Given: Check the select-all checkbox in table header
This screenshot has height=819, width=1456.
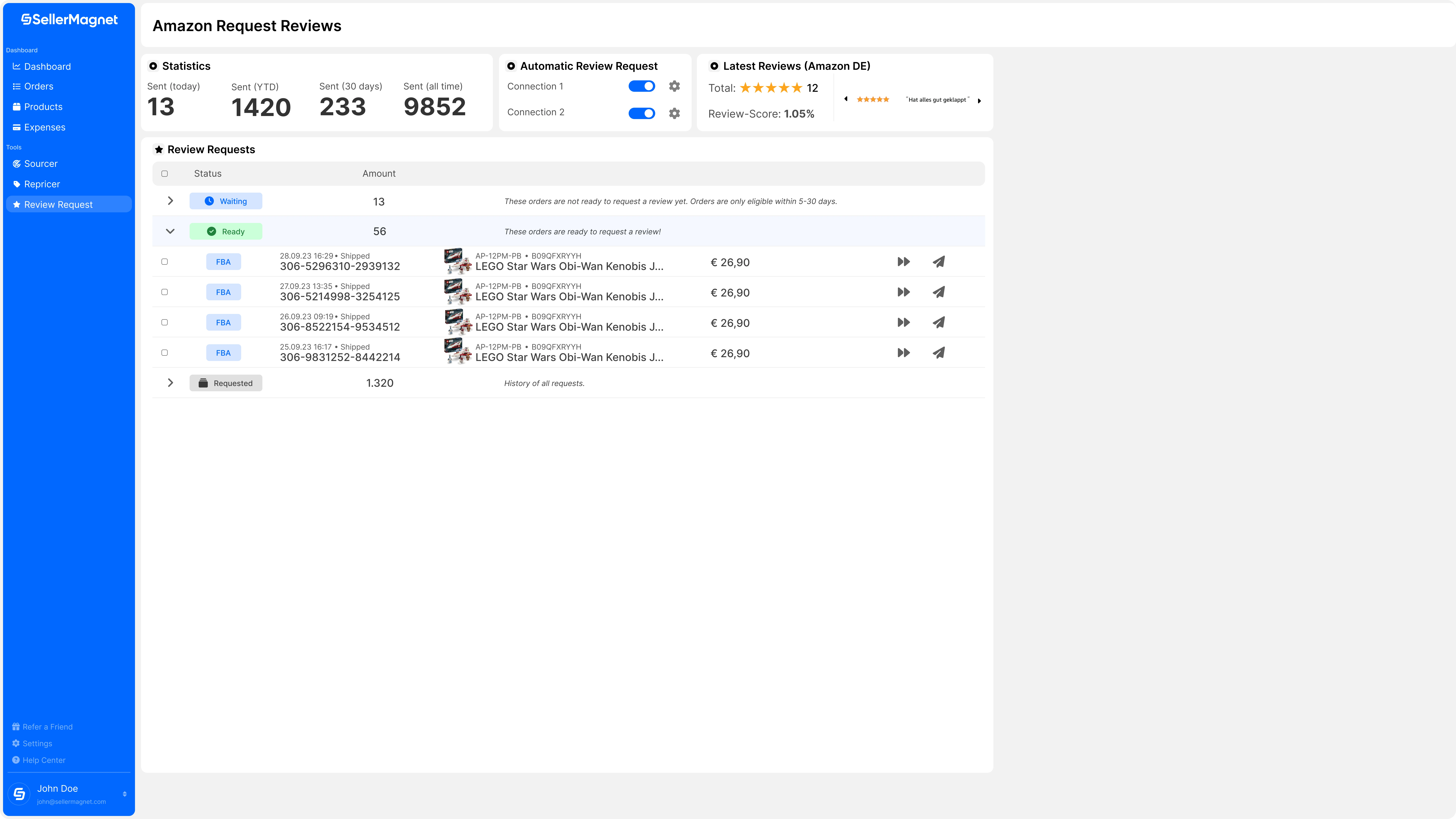Looking at the screenshot, I should [x=165, y=173].
